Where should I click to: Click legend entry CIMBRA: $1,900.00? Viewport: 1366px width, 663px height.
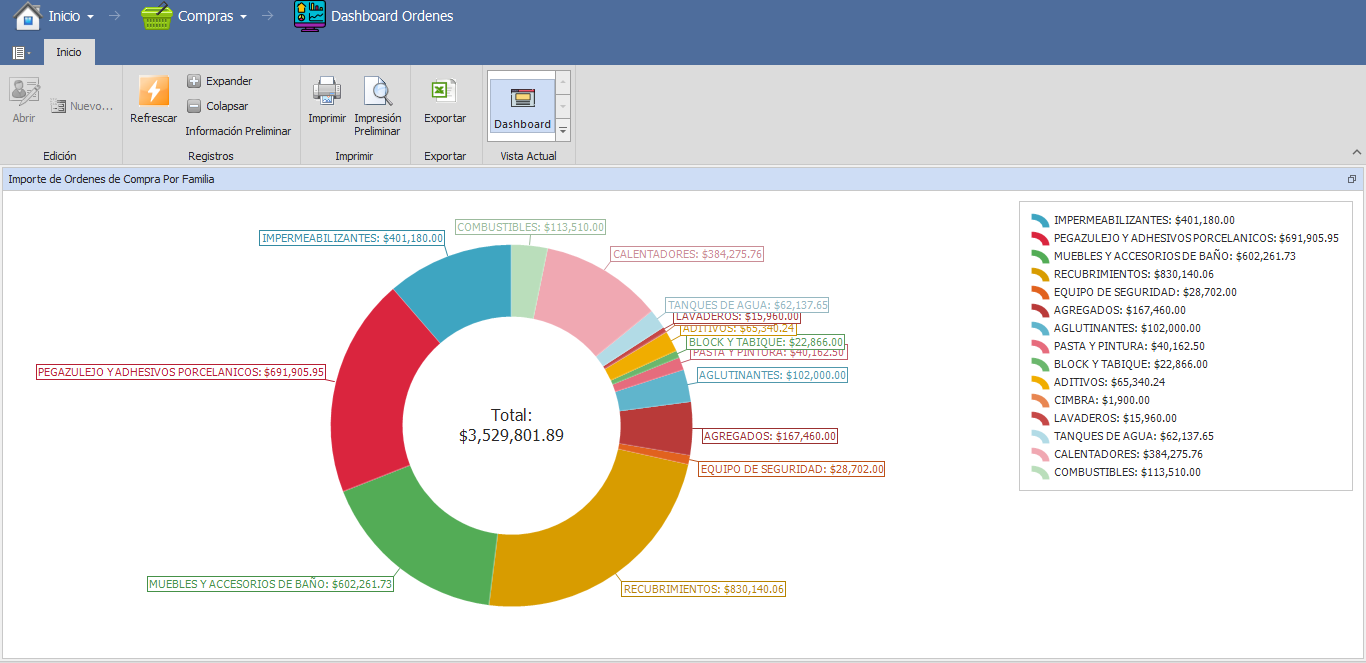[1102, 400]
